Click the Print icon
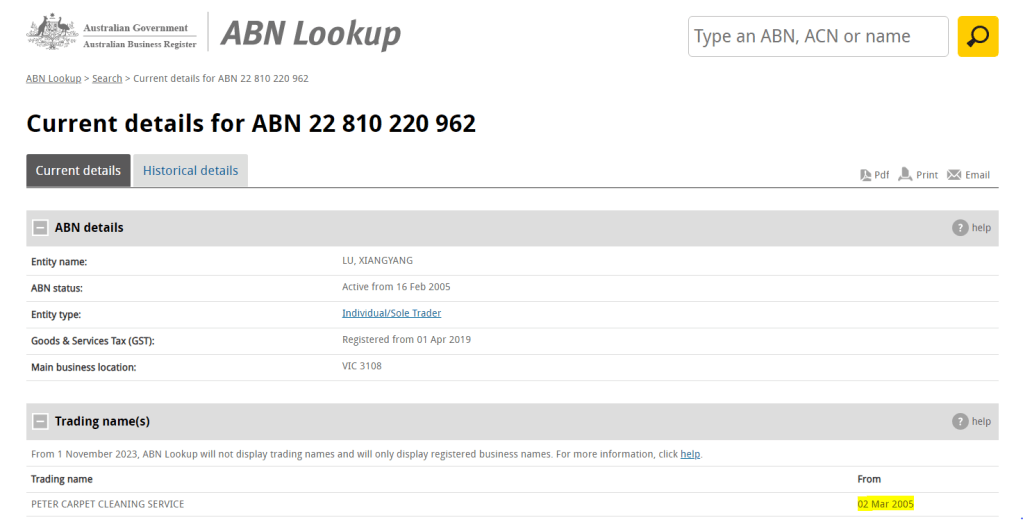1023x529 pixels. pyautogui.click(x=905, y=175)
